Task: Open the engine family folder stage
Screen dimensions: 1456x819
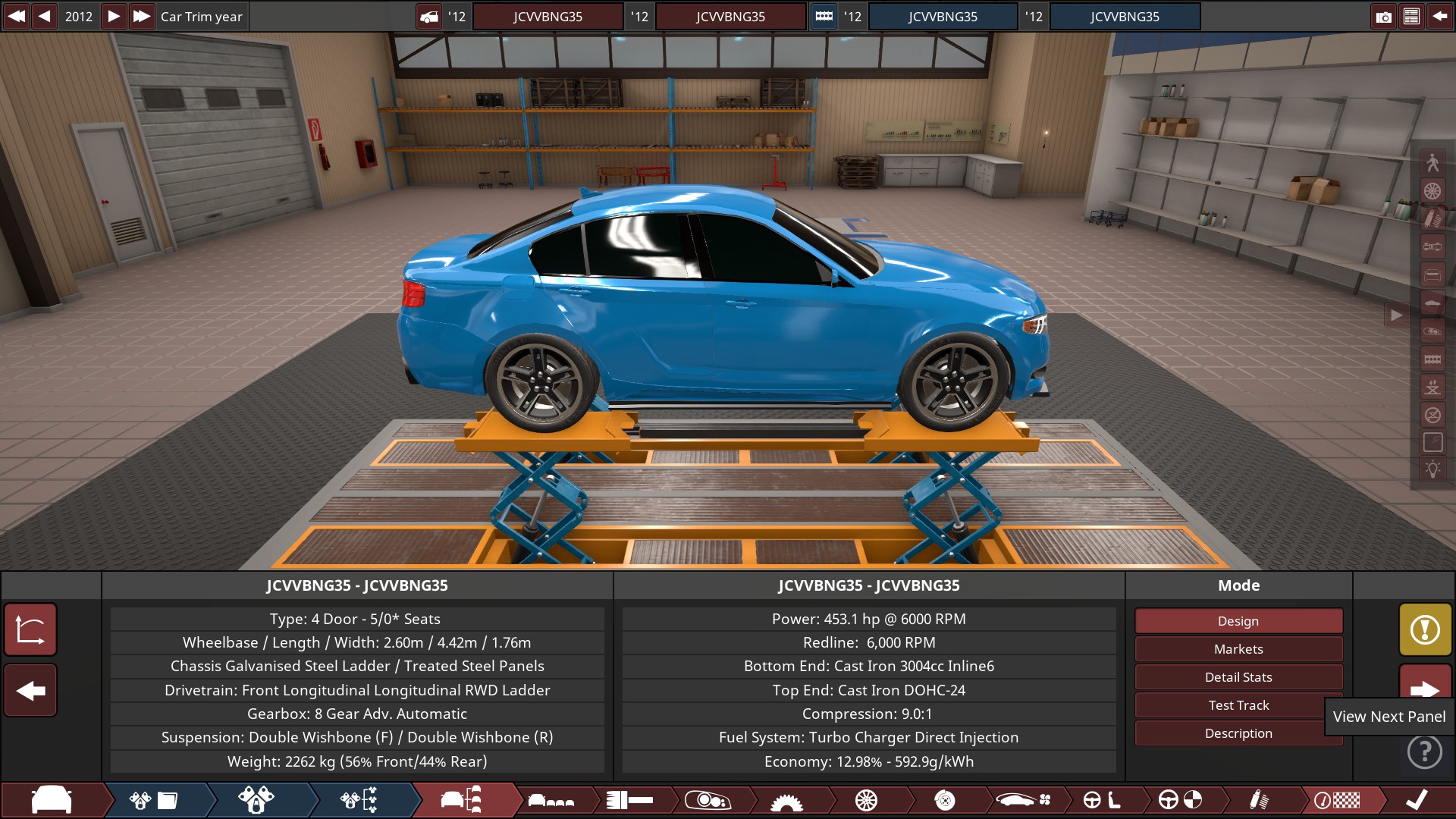Action: pyautogui.click(x=154, y=800)
